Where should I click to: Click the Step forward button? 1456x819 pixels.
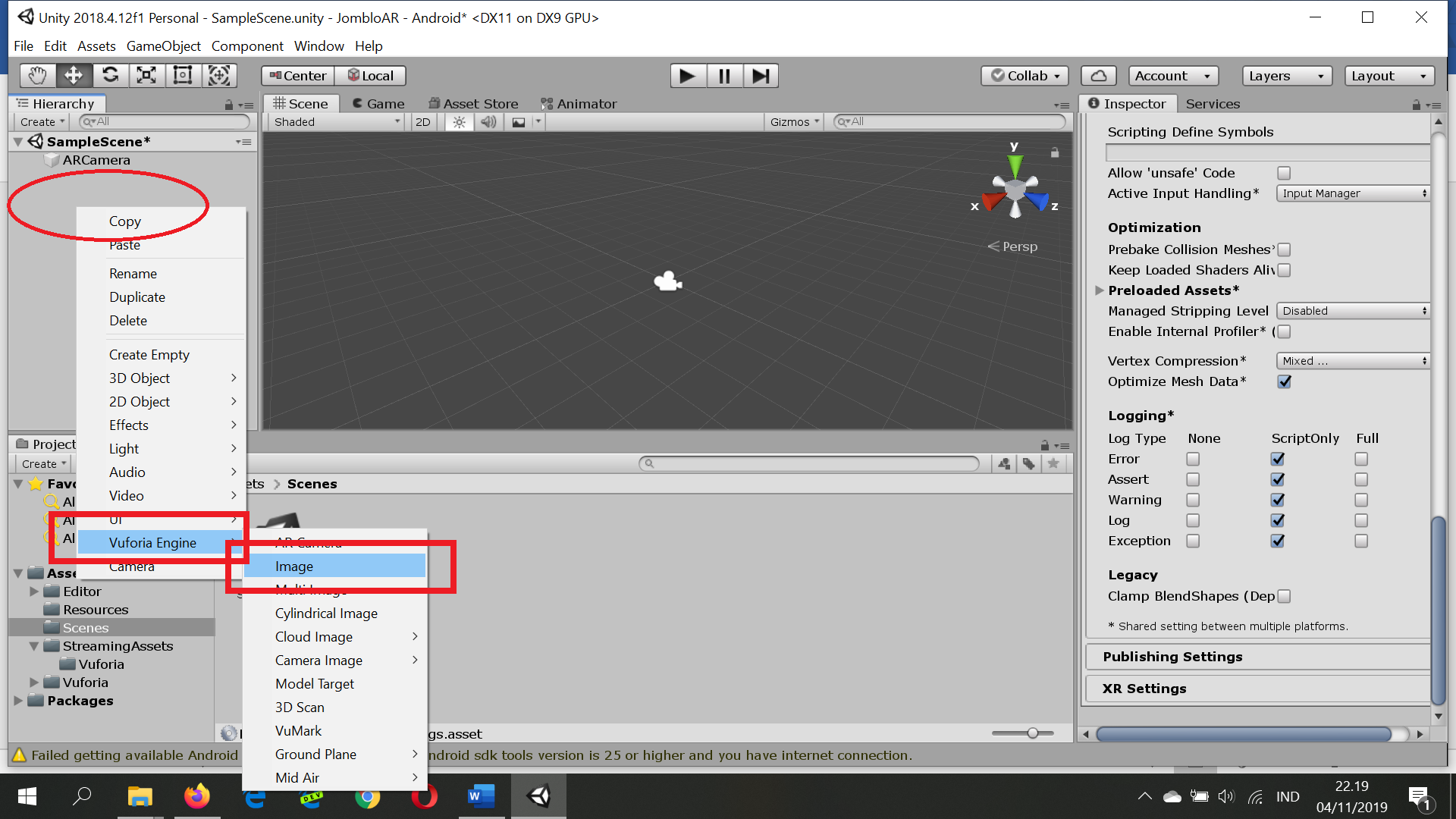[x=761, y=76]
